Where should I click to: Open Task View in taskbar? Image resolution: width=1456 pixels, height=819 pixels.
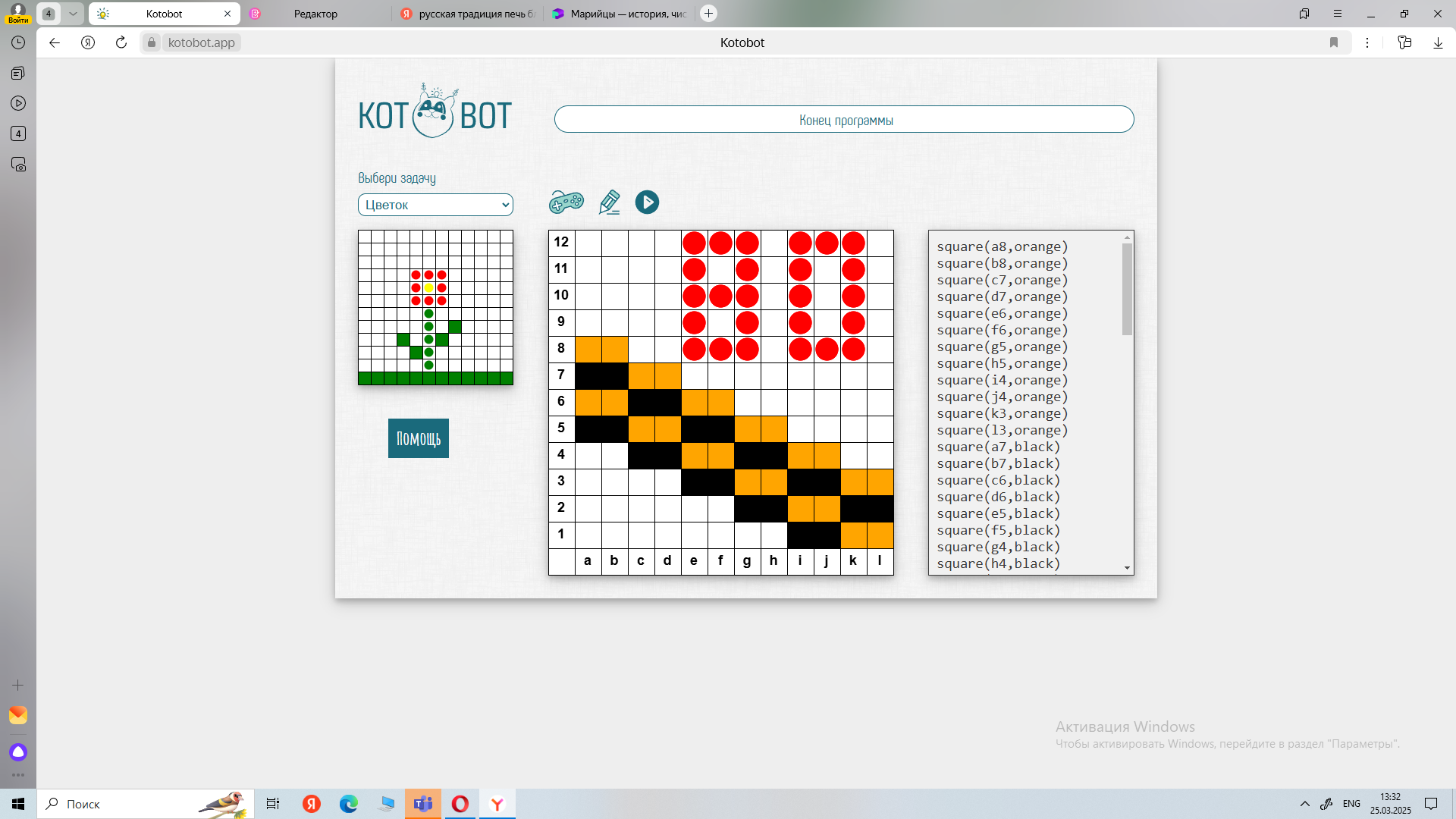coord(273,804)
